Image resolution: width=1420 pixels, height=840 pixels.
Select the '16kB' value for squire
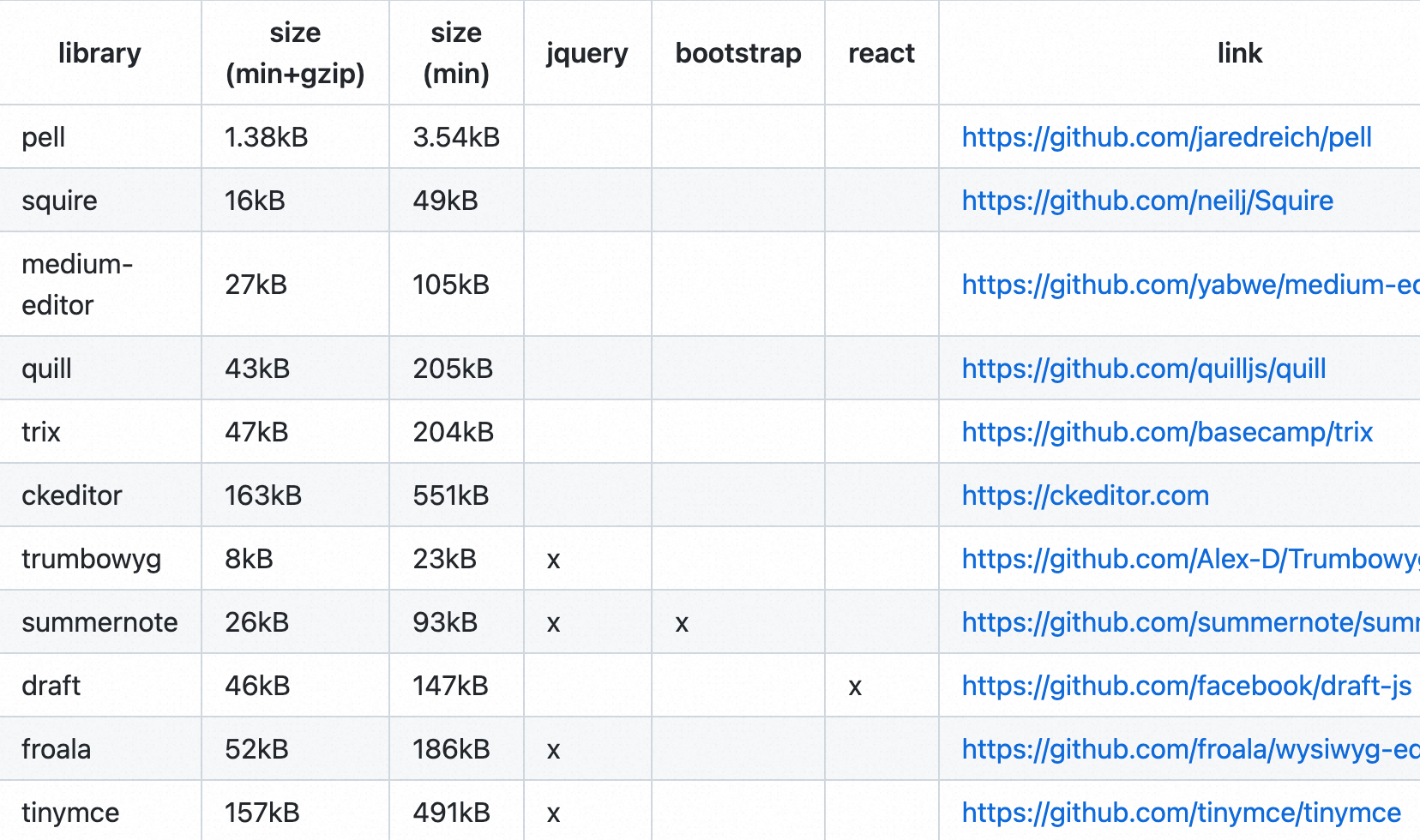click(x=255, y=201)
